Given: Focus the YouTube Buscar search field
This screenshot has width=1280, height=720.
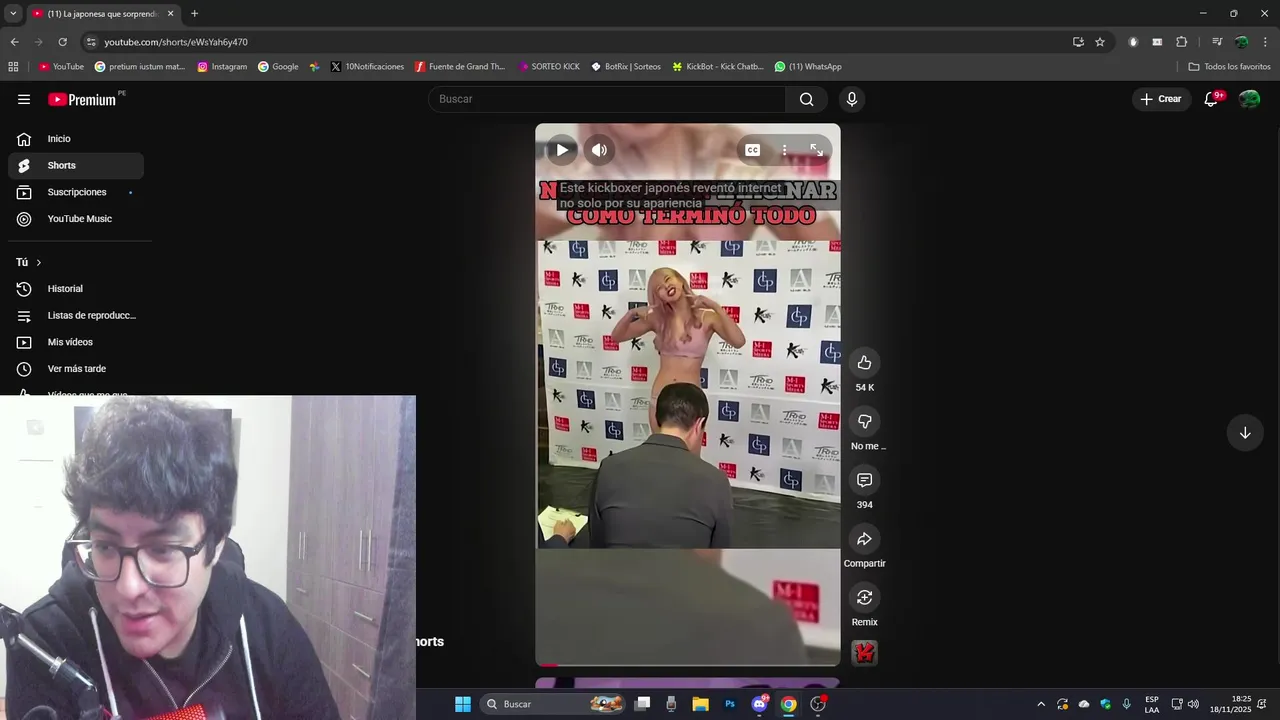Looking at the screenshot, I should tap(607, 99).
